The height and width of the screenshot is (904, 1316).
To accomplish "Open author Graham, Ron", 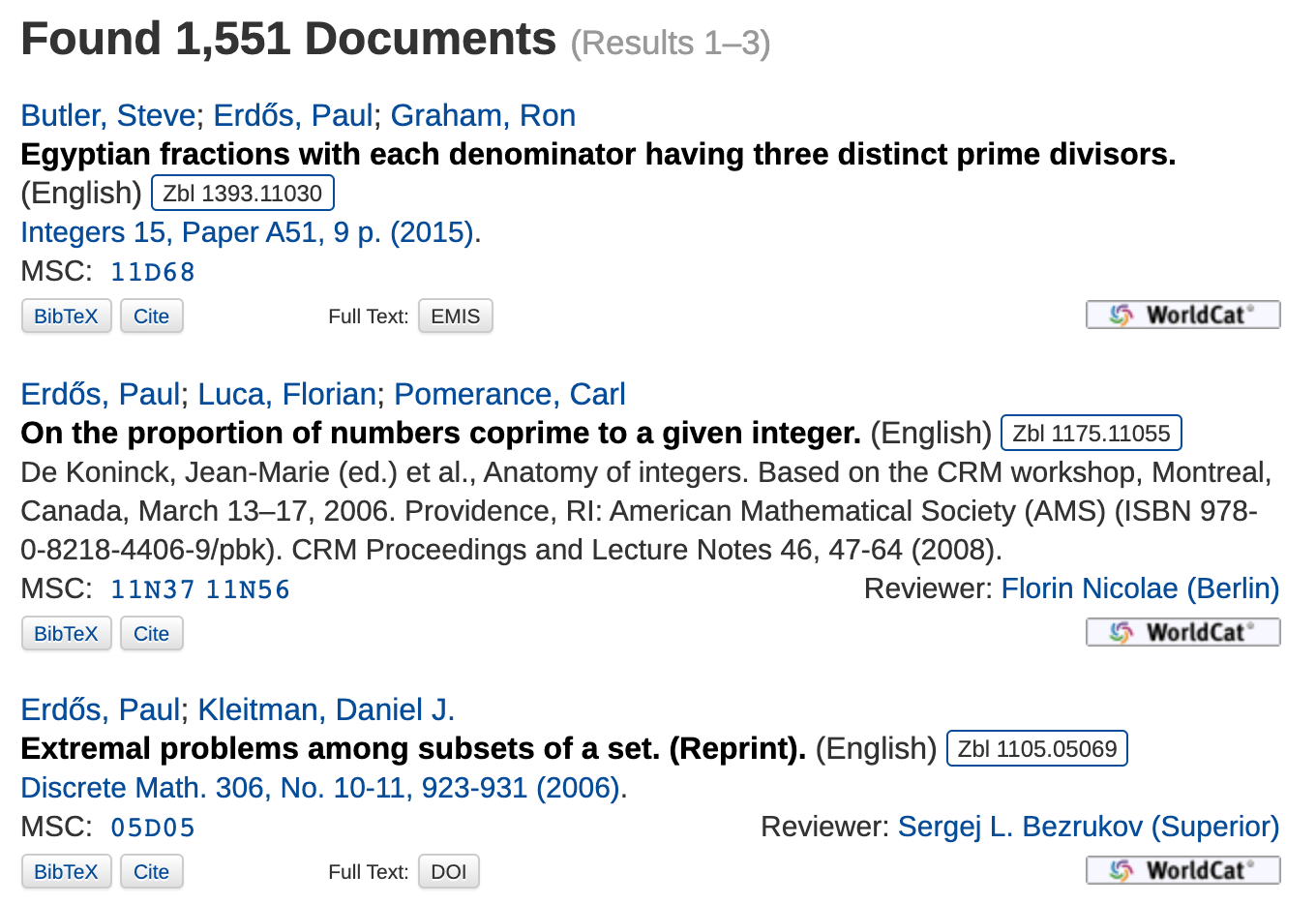I will [x=483, y=115].
